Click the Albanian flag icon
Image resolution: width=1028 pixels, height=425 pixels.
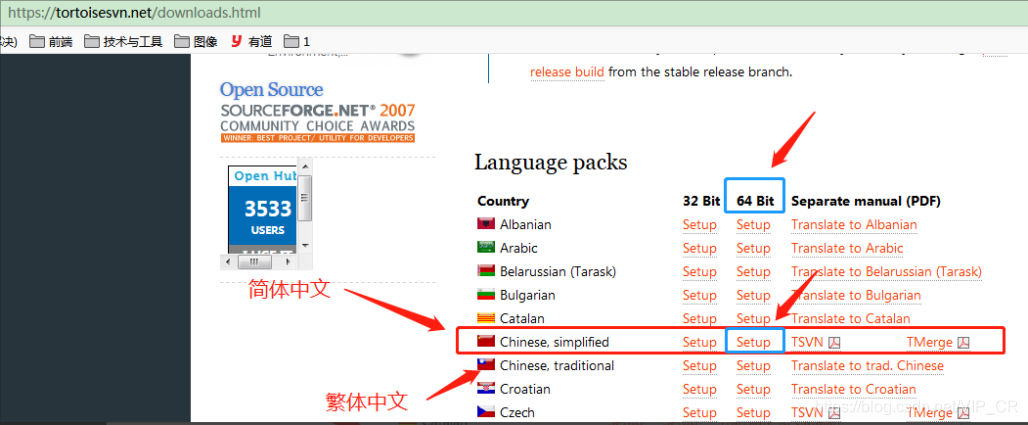(x=485, y=224)
